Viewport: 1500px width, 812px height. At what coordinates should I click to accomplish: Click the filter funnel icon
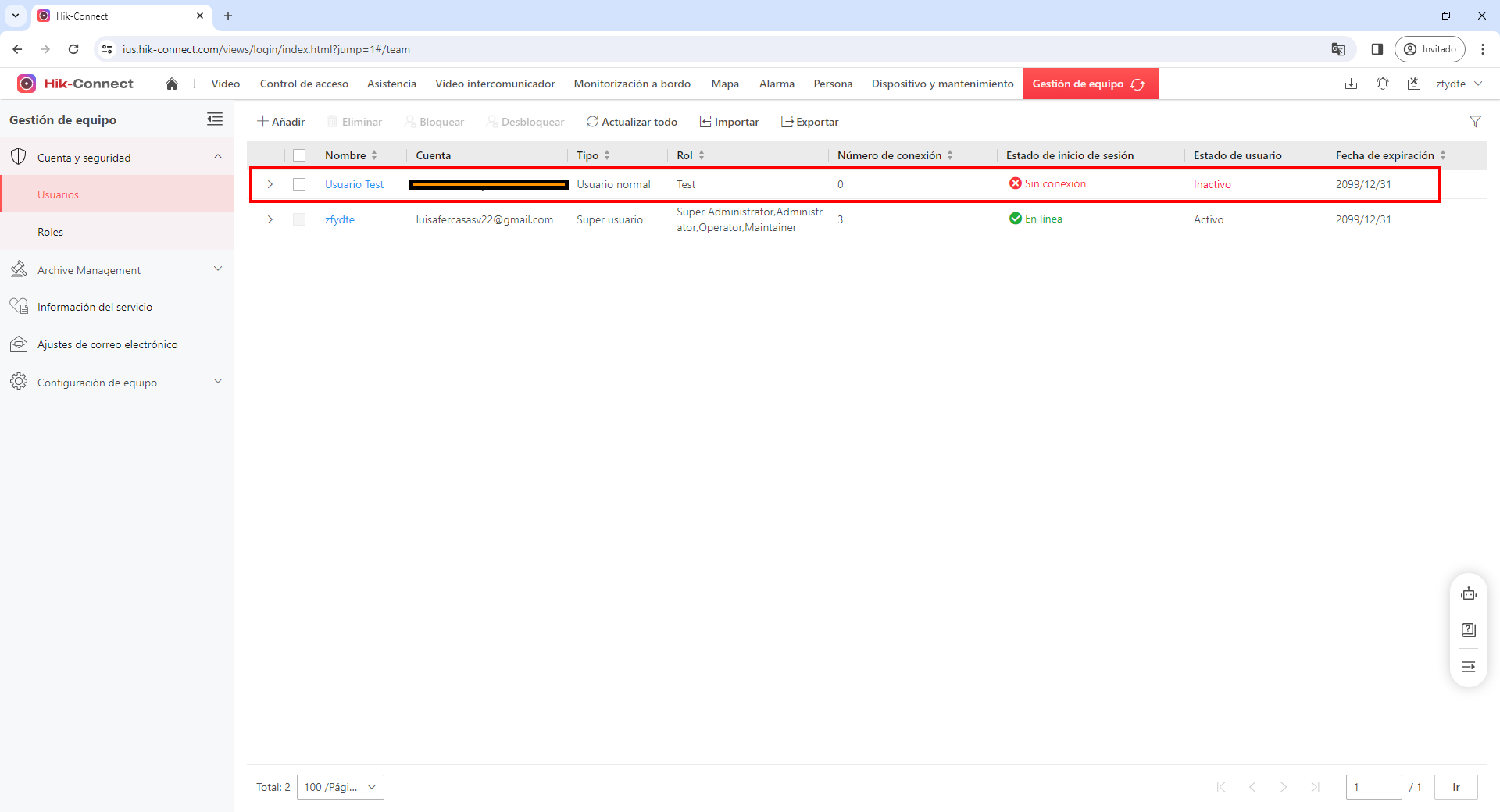click(1475, 122)
